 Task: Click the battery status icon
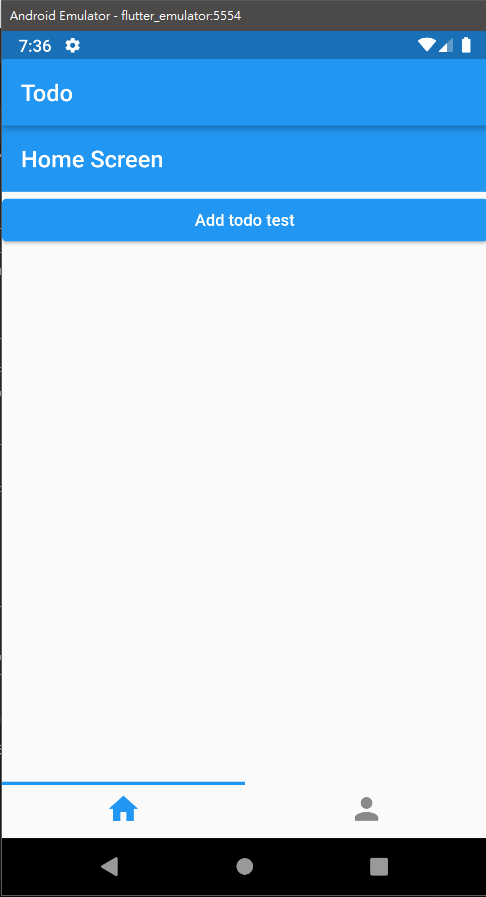[466, 45]
